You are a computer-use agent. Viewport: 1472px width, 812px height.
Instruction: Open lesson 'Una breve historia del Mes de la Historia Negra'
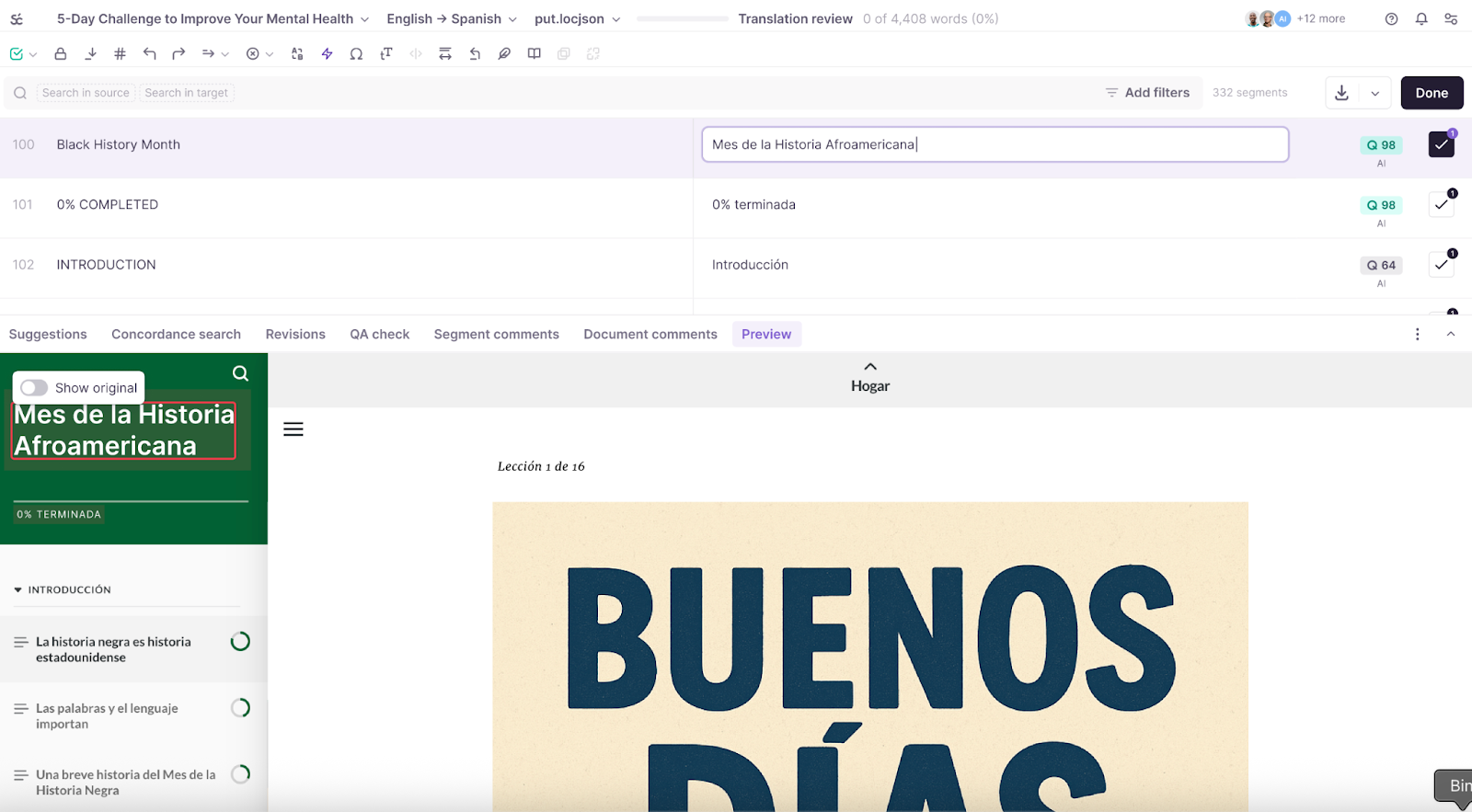tap(133, 783)
